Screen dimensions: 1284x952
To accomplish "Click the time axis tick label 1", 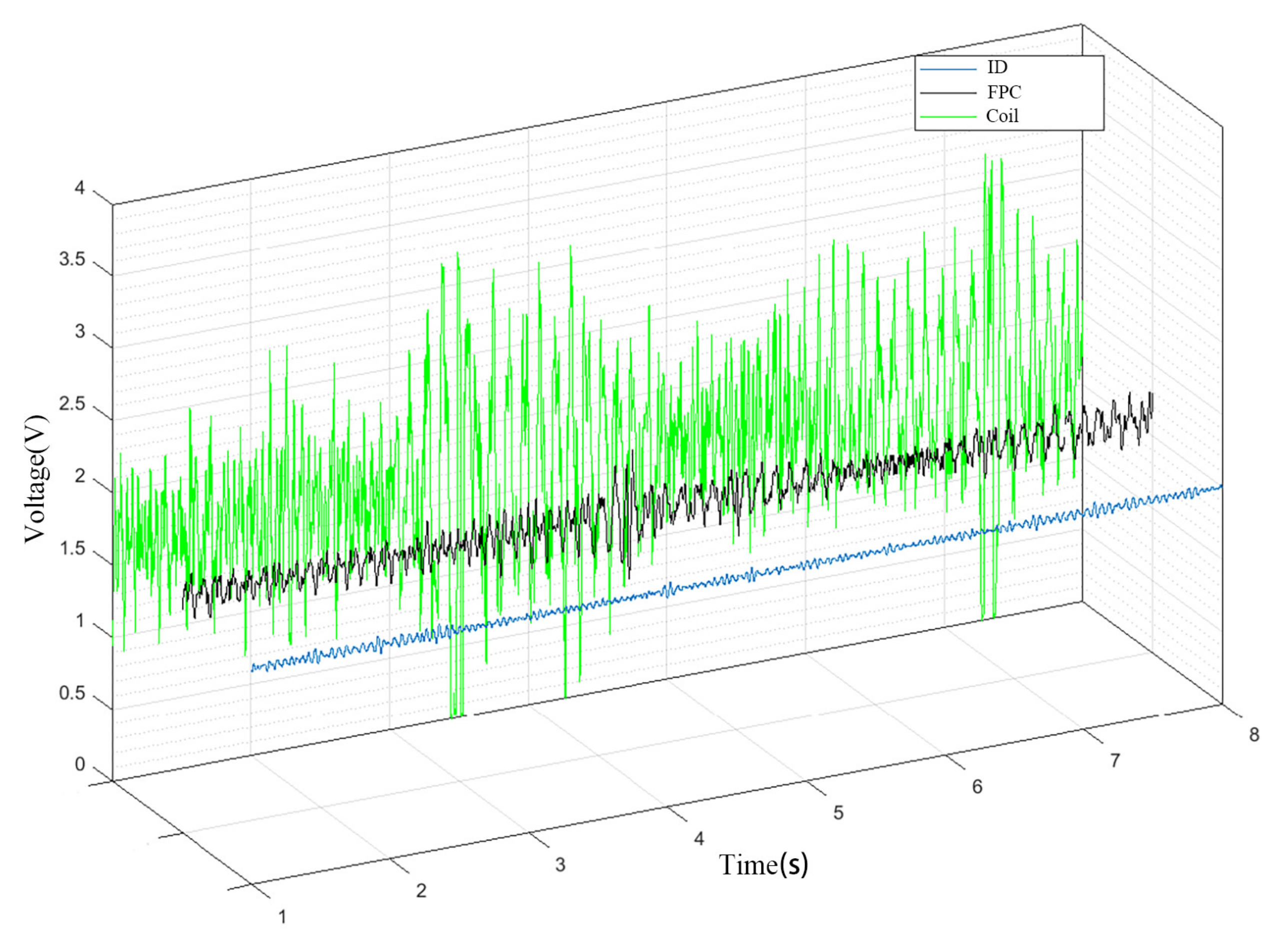I will pyautogui.click(x=282, y=917).
